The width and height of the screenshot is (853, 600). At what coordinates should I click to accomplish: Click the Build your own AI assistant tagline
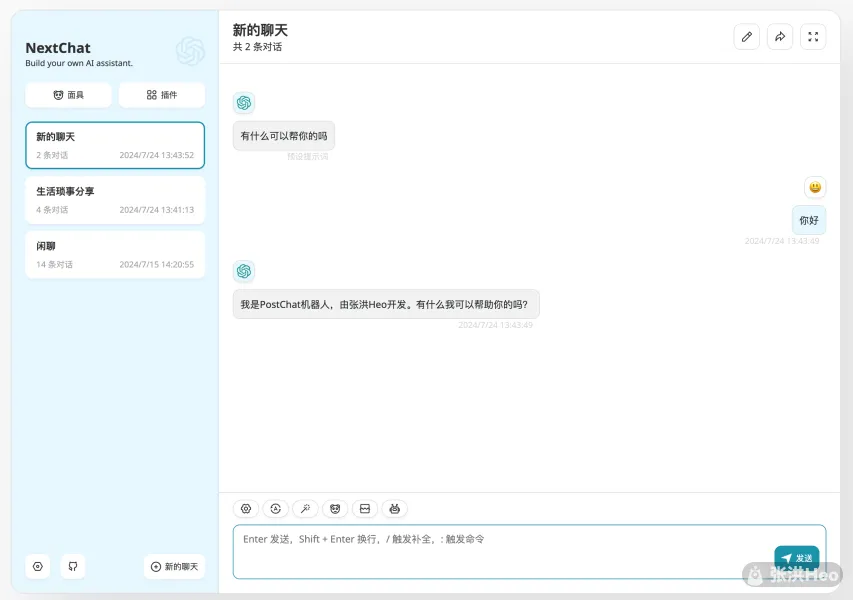79,63
